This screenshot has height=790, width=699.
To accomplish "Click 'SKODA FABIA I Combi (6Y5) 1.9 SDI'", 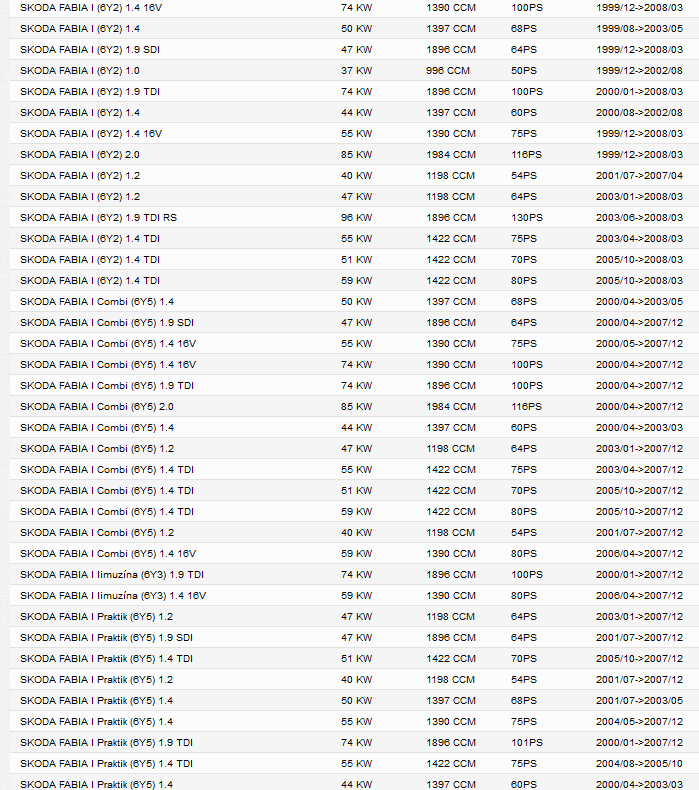I will pyautogui.click(x=107, y=322).
